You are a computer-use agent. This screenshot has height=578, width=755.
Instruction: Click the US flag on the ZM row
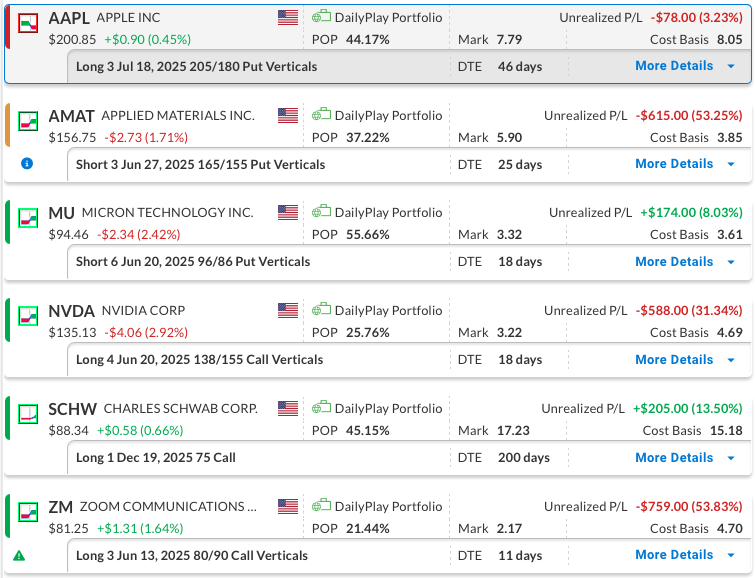tap(288, 506)
